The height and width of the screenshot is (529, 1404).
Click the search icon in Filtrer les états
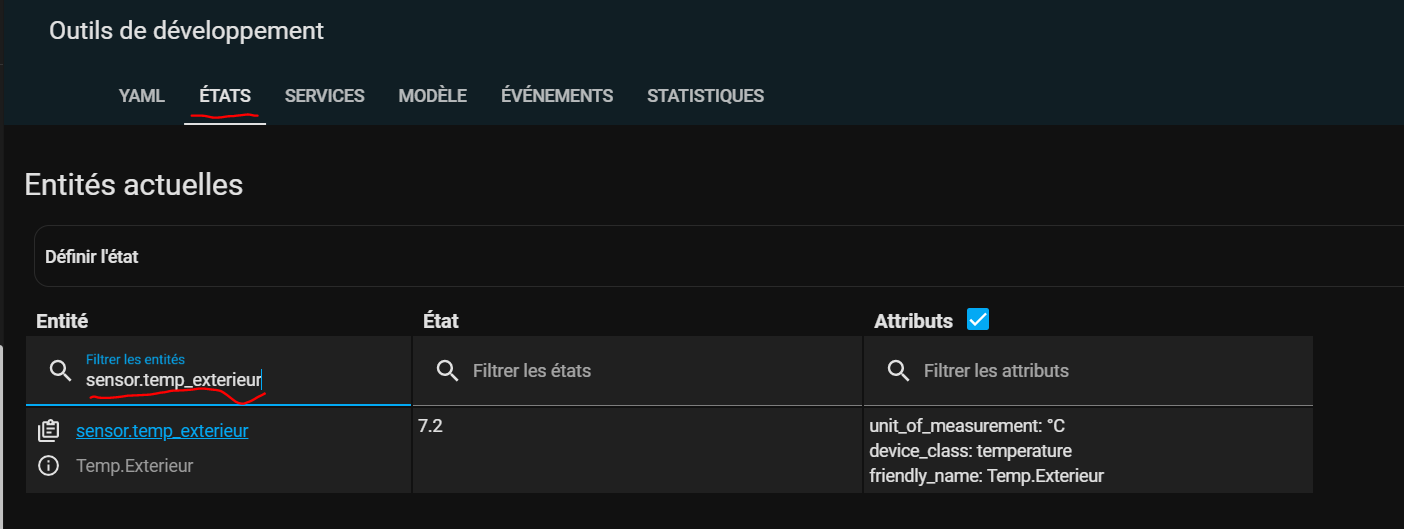point(447,371)
